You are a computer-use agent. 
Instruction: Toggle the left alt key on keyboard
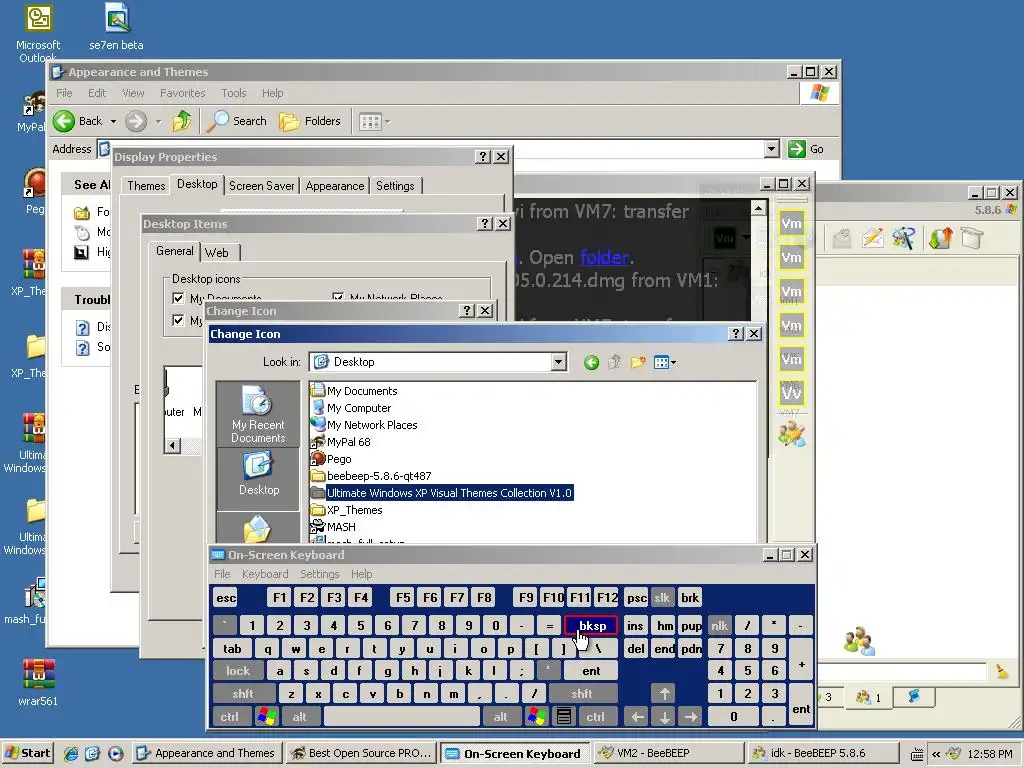pos(299,716)
